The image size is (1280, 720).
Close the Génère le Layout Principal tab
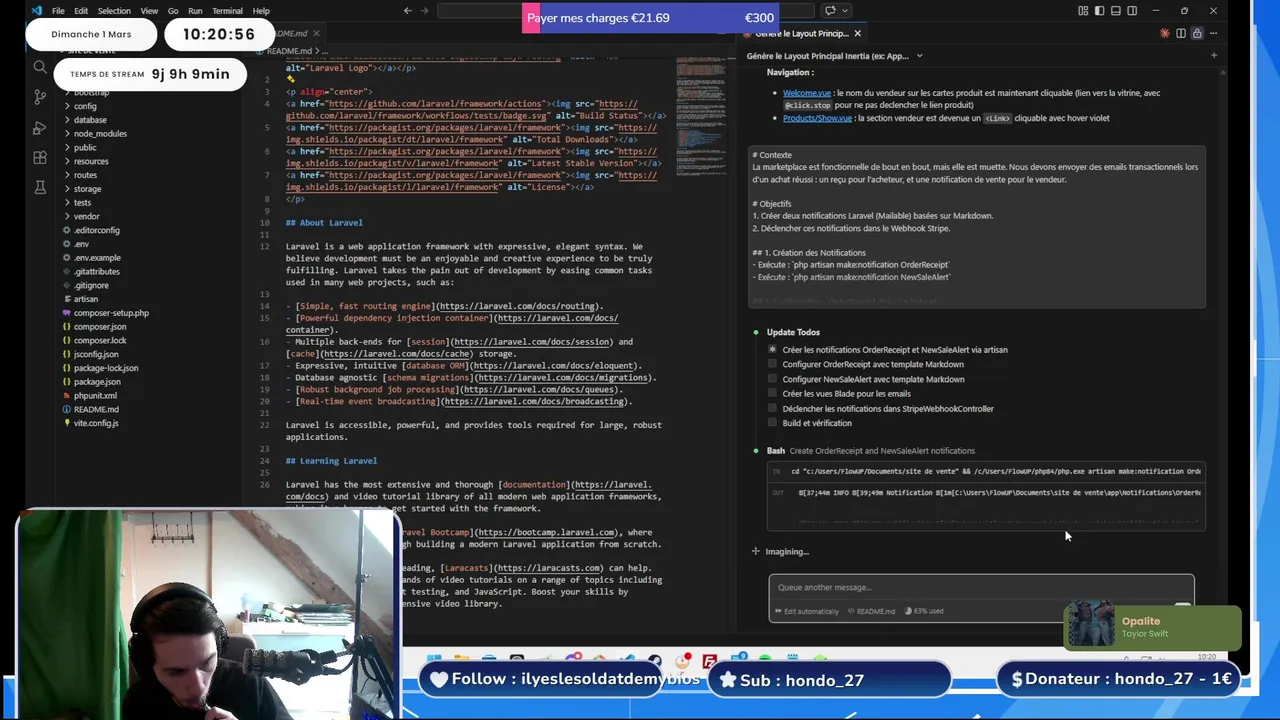point(857,33)
